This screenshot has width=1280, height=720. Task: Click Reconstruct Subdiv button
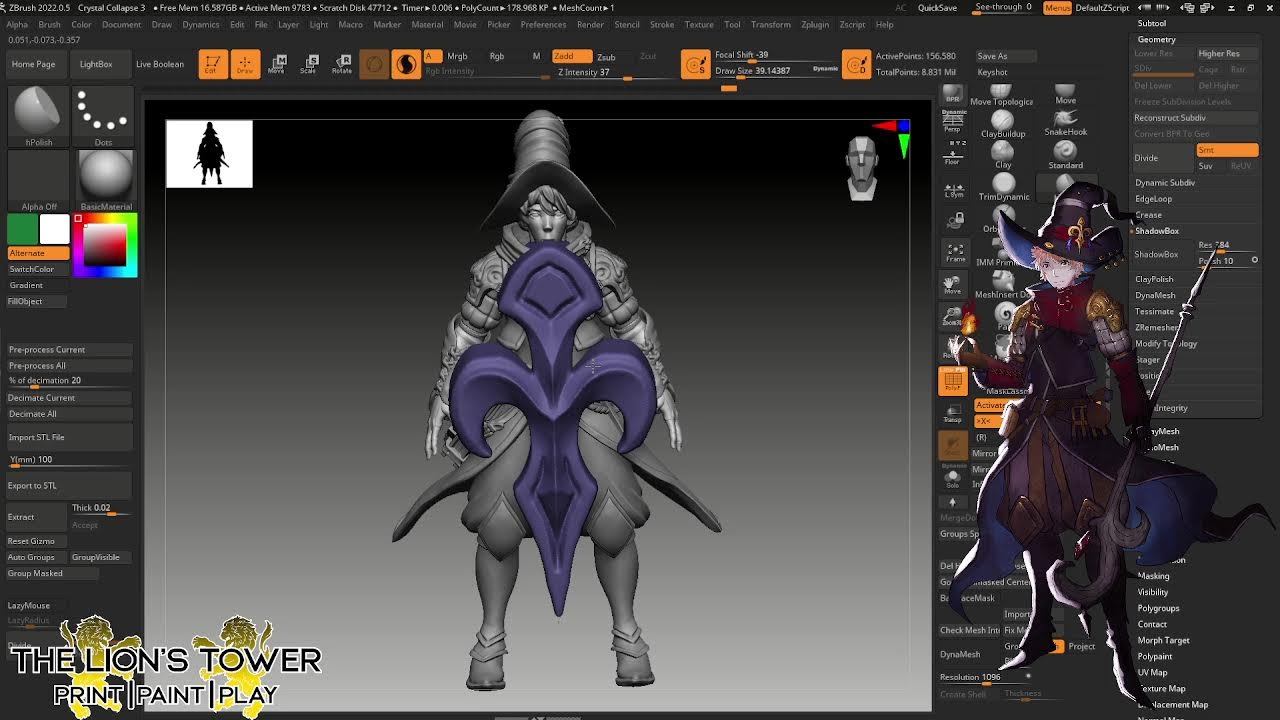(x=1195, y=118)
